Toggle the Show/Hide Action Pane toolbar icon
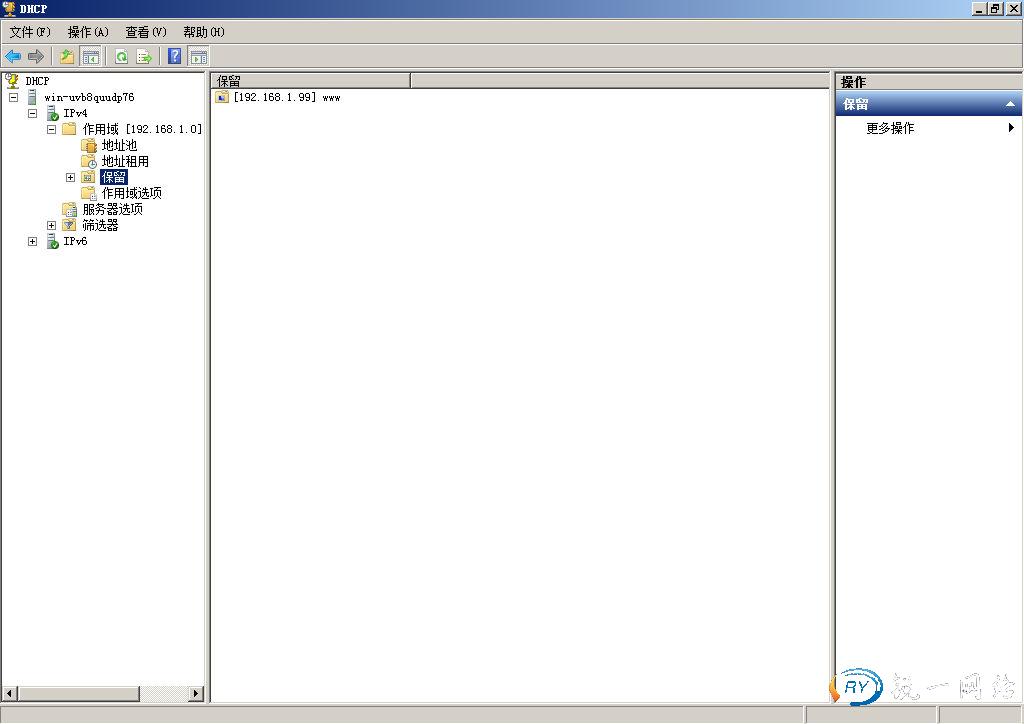This screenshot has width=1024, height=724. pos(198,57)
